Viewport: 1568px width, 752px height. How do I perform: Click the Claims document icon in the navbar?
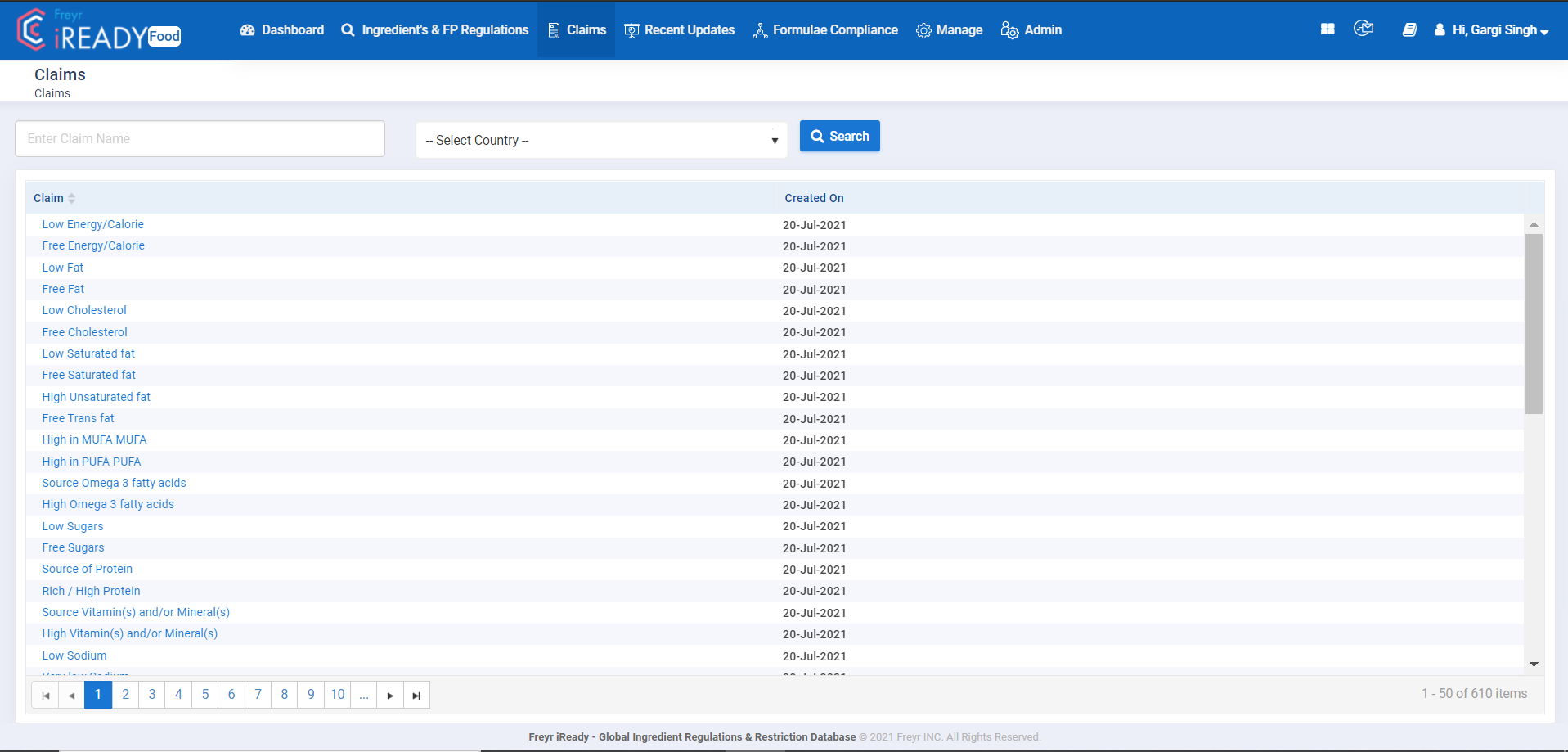pyautogui.click(x=554, y=29)
